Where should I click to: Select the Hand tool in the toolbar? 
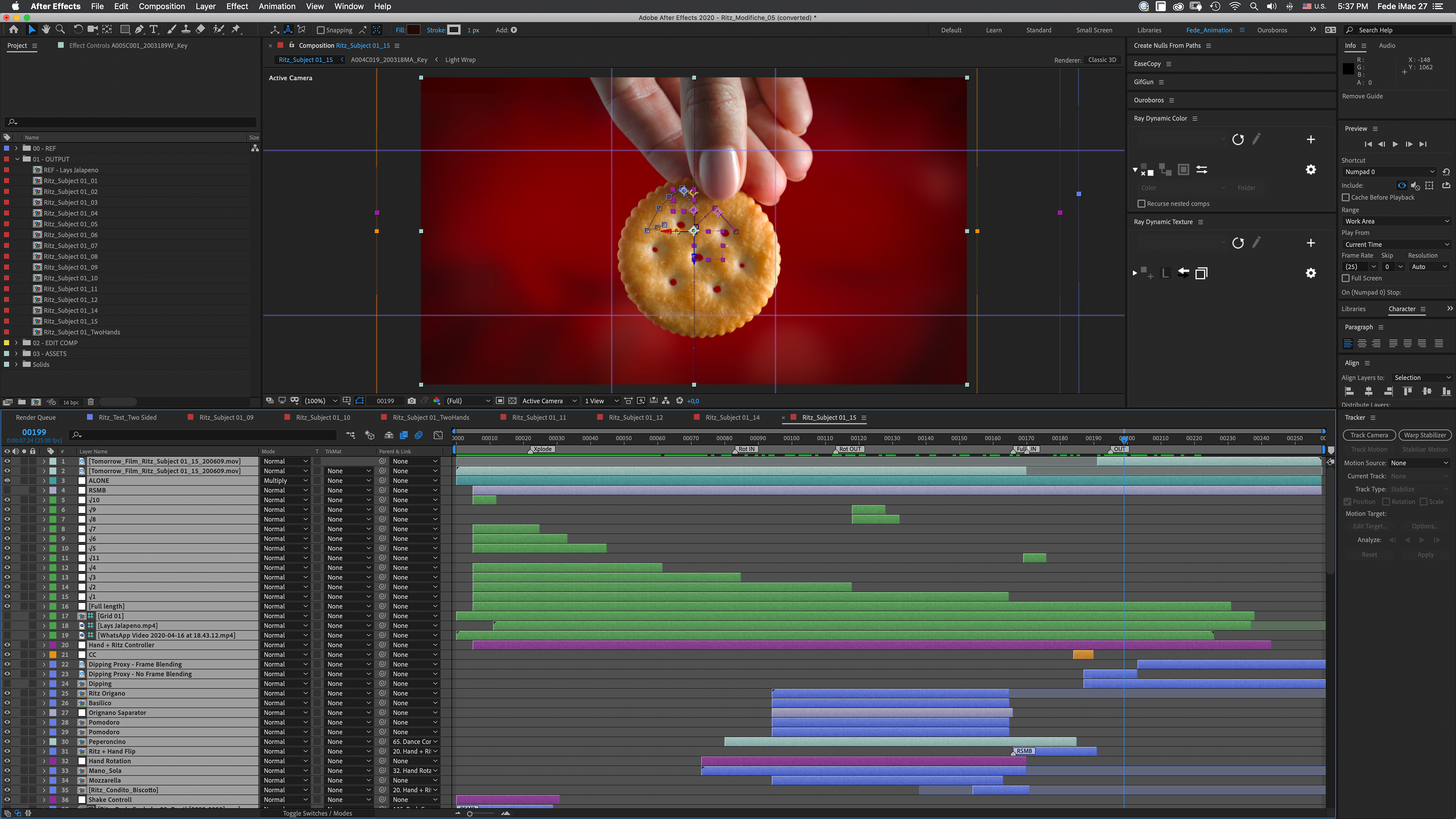point(46,30)
